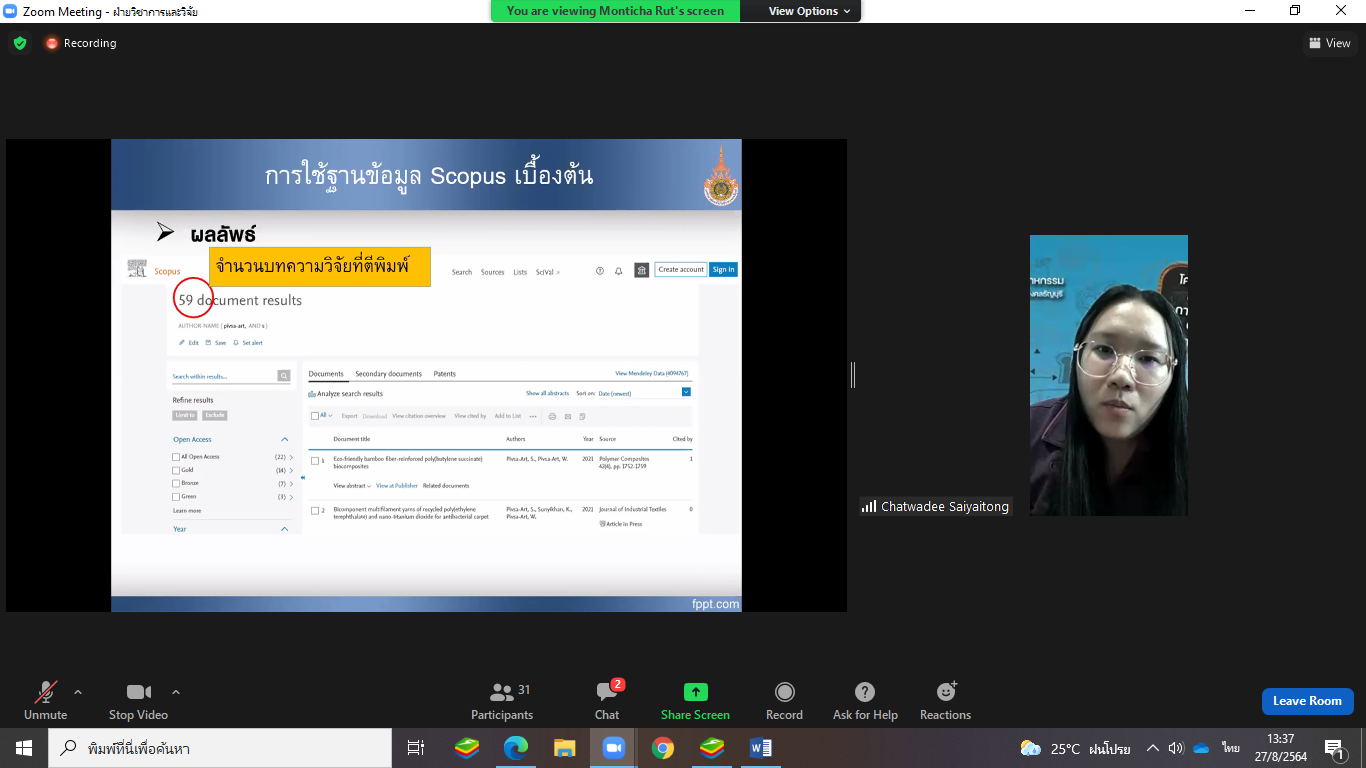
Task: Open video options arrow beside Stop Video
Action: click(176, 692)
